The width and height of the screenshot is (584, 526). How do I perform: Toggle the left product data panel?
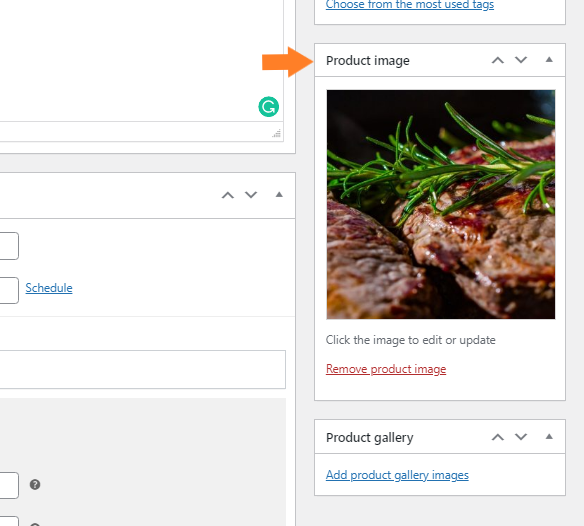(x=279, y=194)
